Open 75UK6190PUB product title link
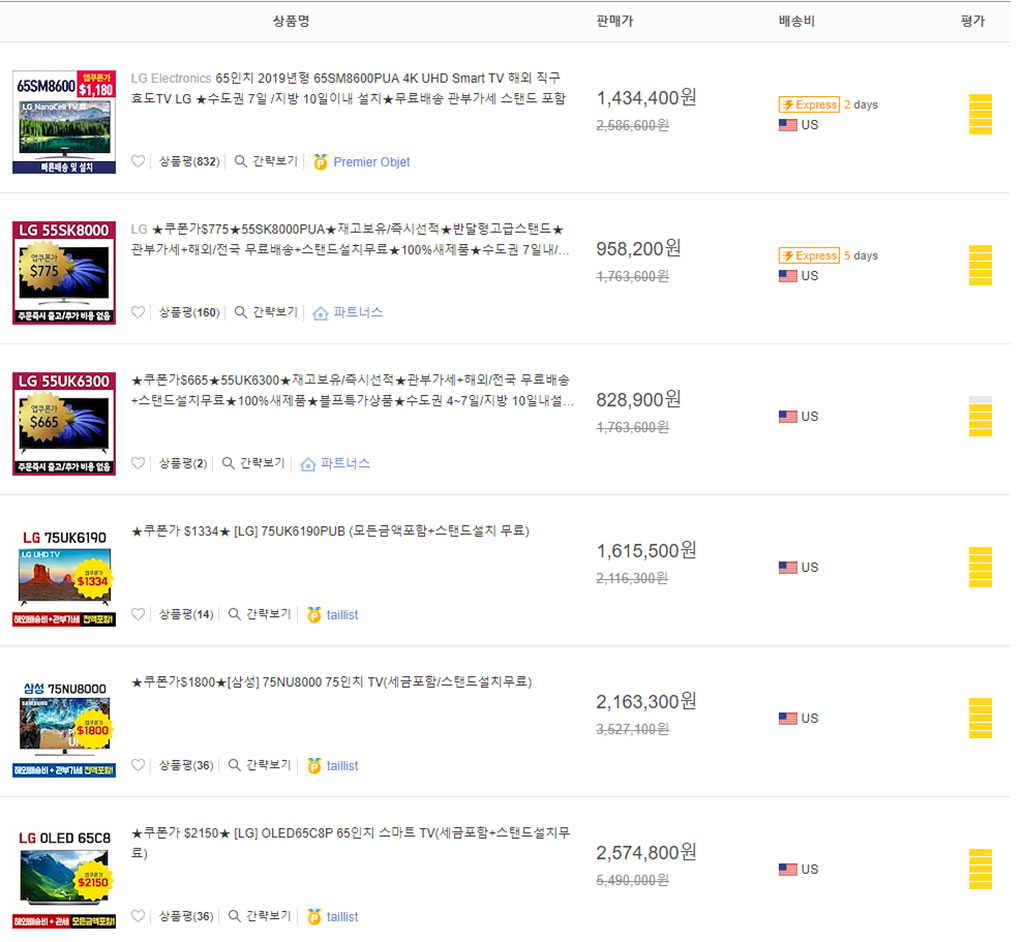Screen dimensions: 1024x942 pos(330,531)
